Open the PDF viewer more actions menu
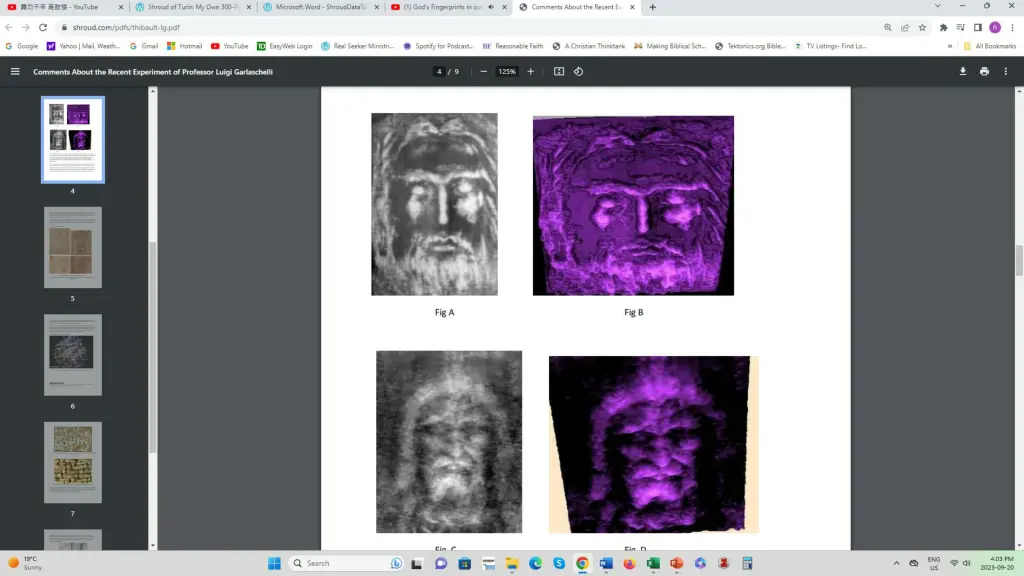The height and width of the screenshot is (576, 1024). click(x=1006, y=72)
